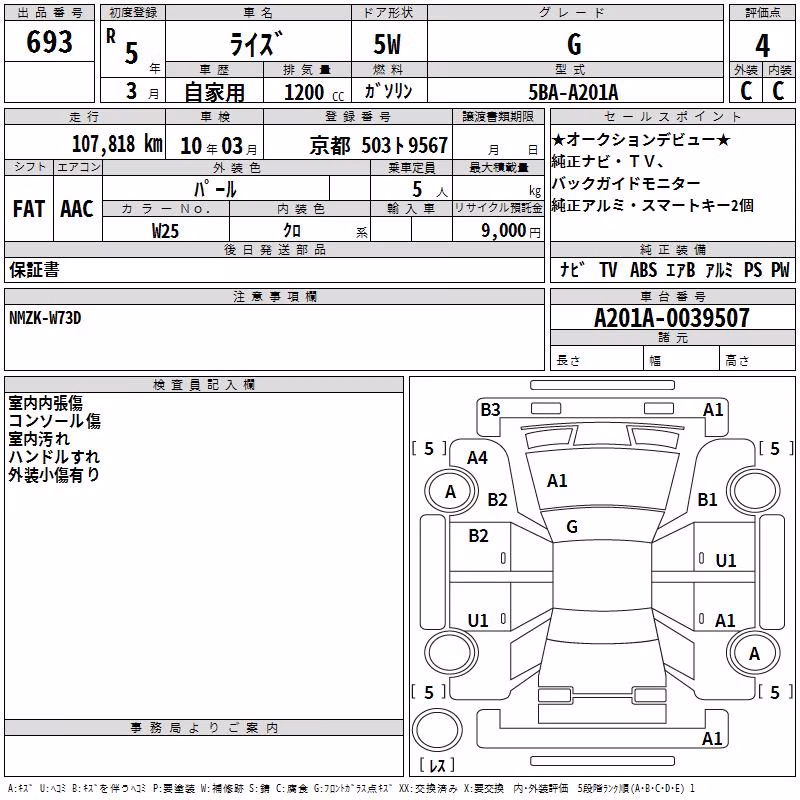Click the model code 5BA-A201A
The image size is (800, 800).
[x=573, y=92]
